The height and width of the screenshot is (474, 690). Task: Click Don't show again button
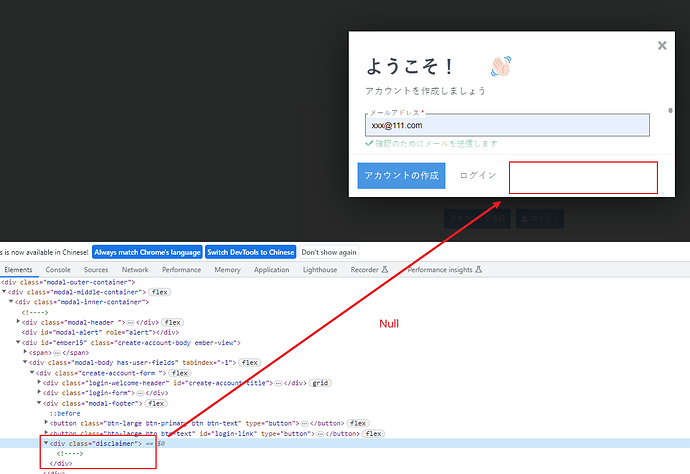click(x=329, y=252)
